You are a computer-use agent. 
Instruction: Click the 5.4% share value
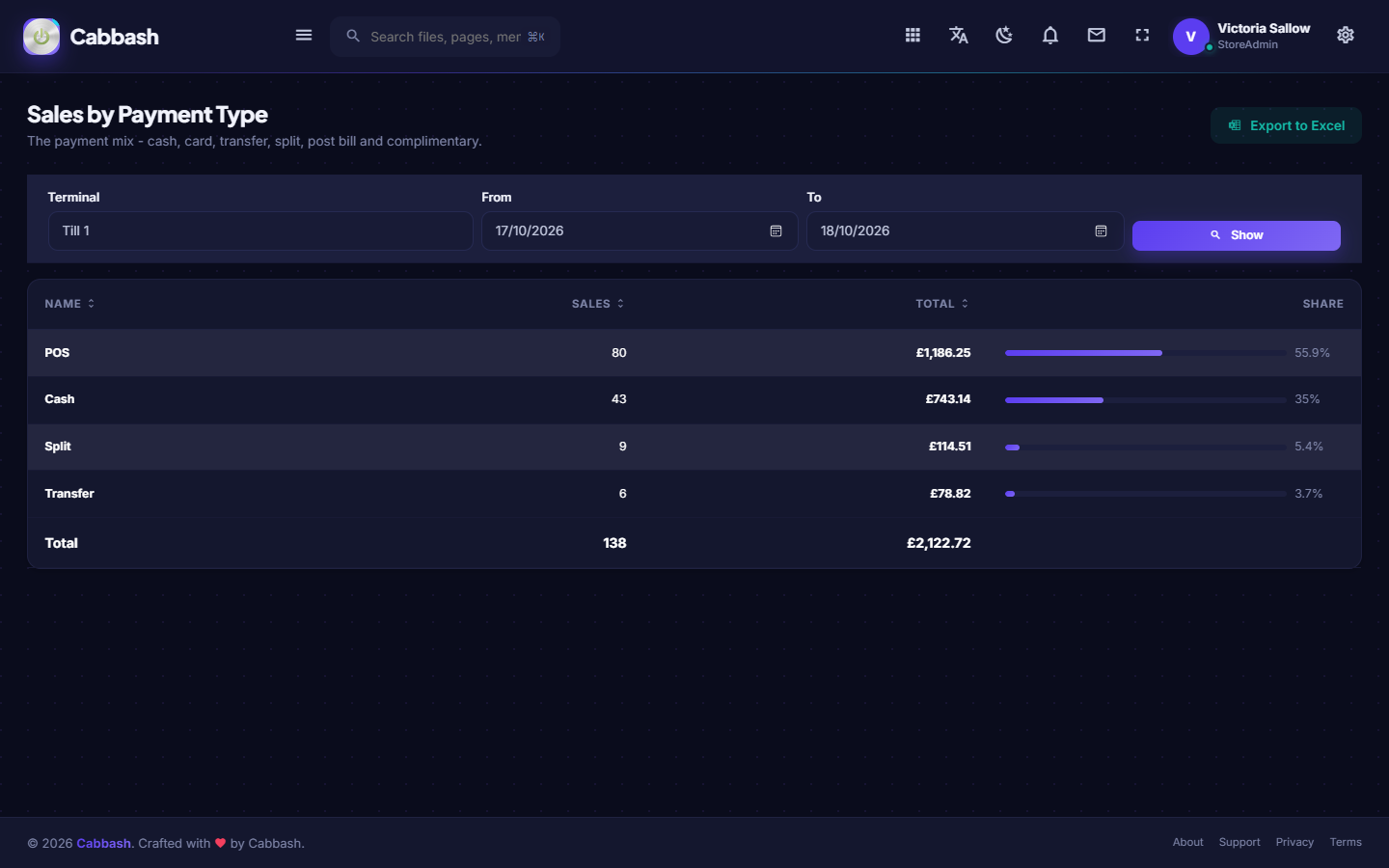click(1309, 447)
